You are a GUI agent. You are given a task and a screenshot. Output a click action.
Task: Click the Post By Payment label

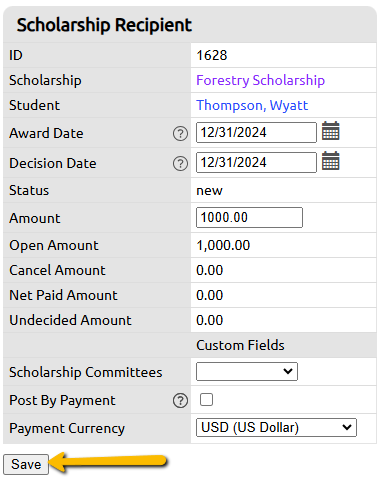(62, 401)
